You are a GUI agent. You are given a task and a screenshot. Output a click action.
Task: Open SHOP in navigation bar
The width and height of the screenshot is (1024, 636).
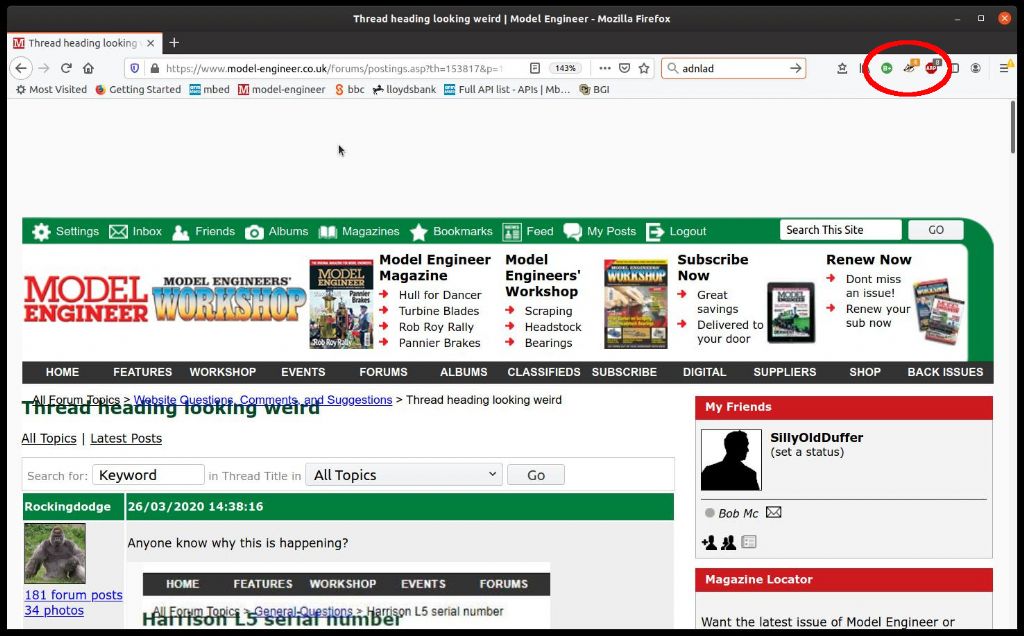tap(865, 372)
